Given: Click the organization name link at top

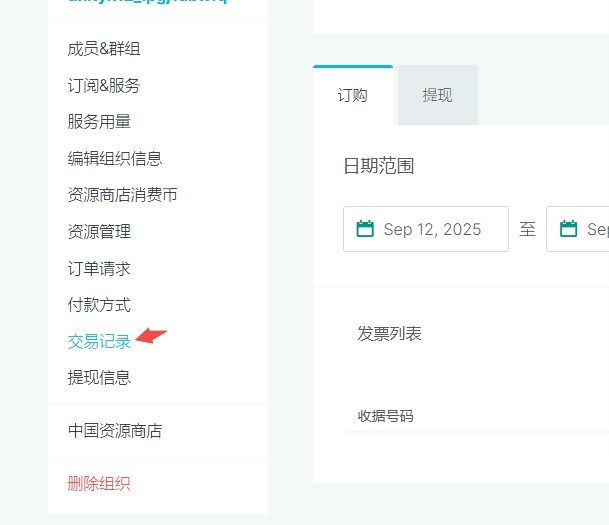Looking at the screenshot, I should (x=148, y=2).
